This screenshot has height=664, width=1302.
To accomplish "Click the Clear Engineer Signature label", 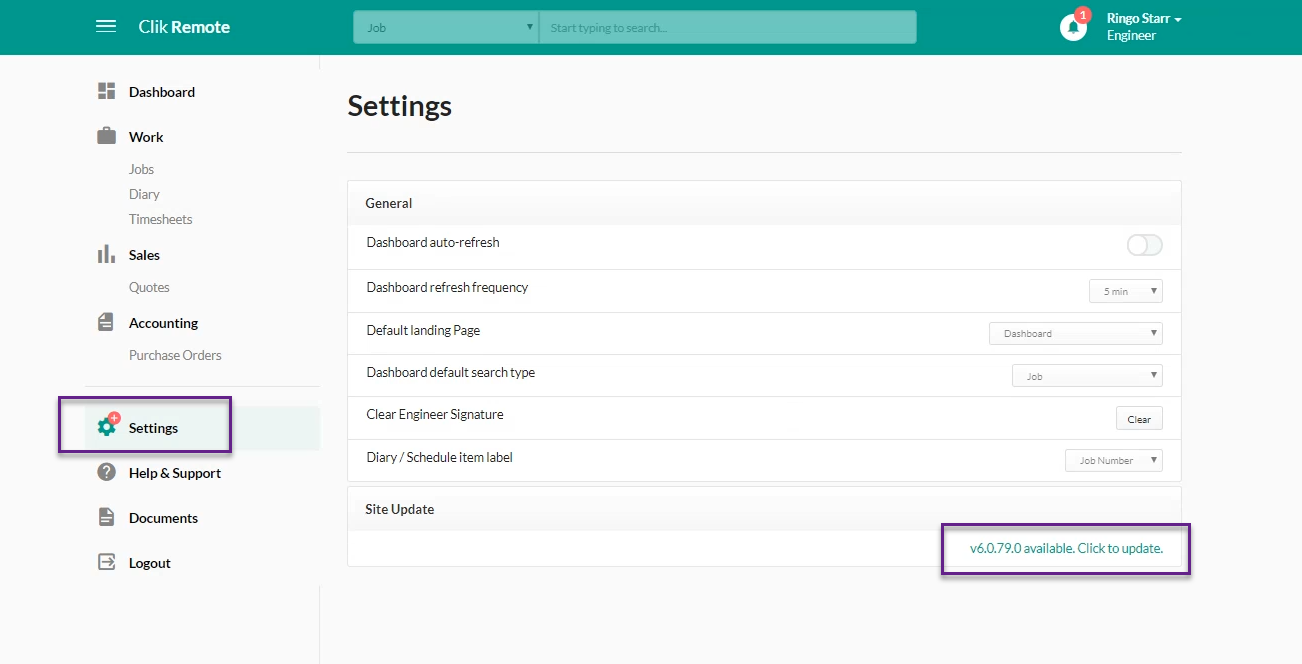I will (x=435, y=414).
